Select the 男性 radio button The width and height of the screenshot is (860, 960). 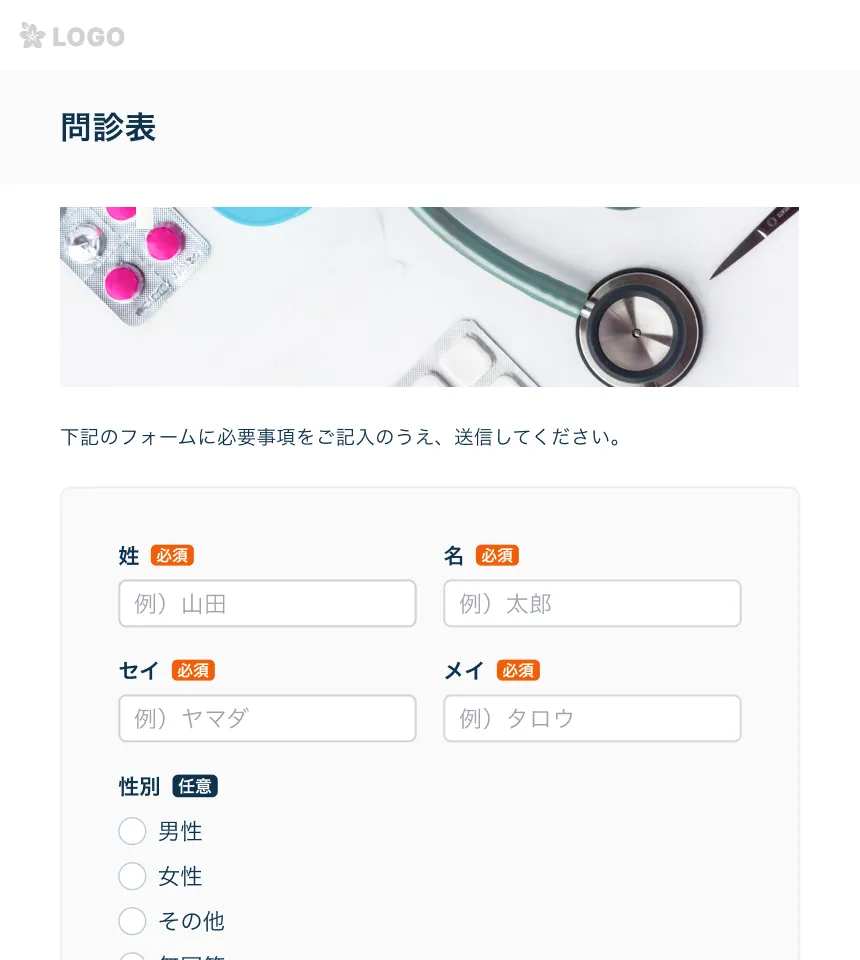click(x=132, y=831)
